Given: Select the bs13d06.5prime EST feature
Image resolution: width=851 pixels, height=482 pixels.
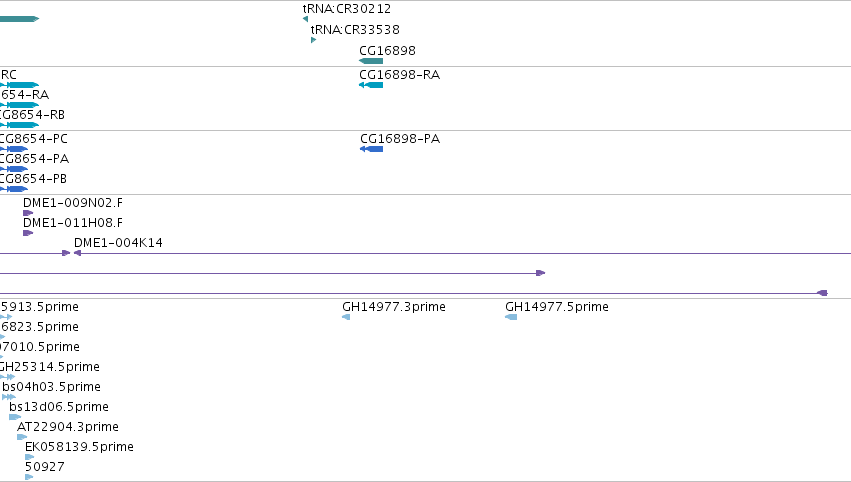Looking at the screenshot, I should [x=15, y=417].
